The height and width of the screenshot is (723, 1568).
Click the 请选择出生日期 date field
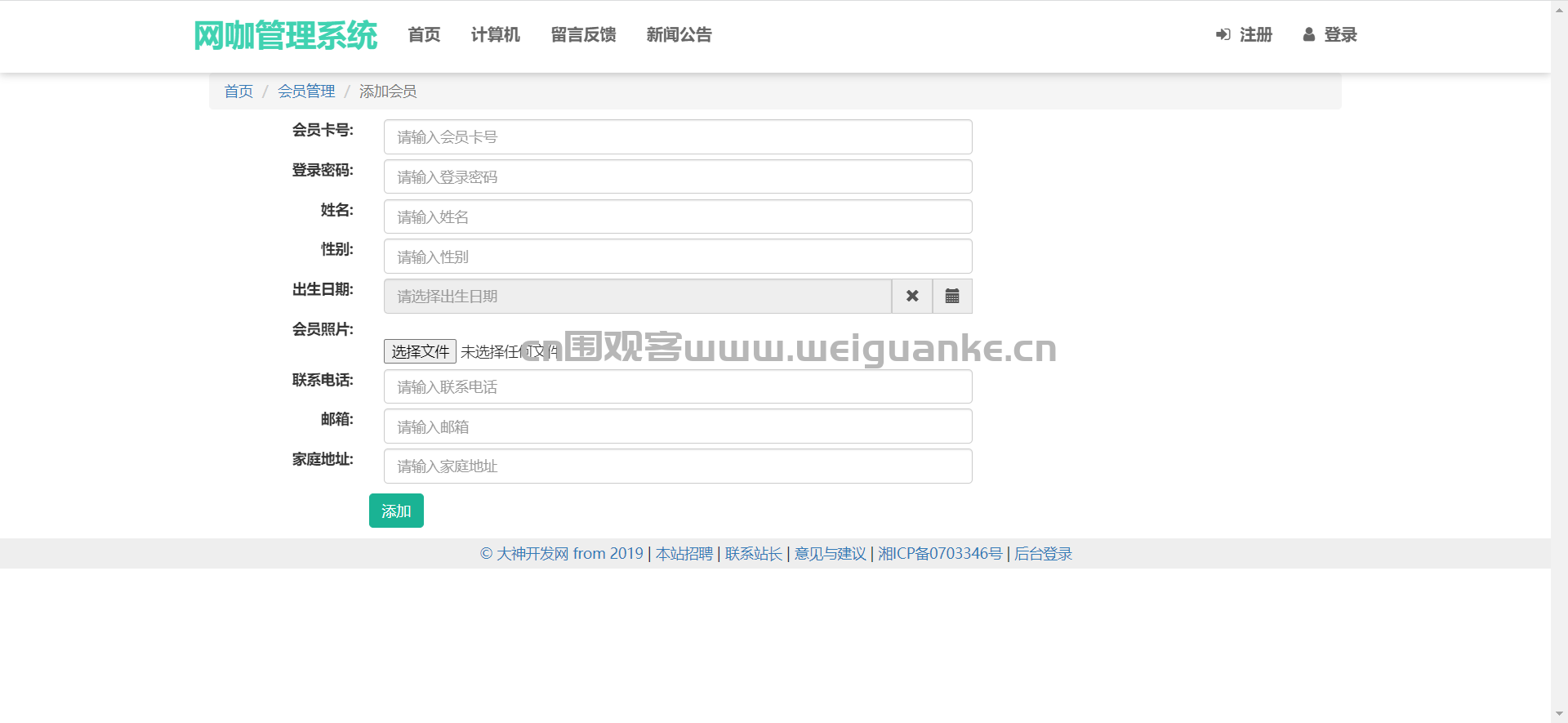pos(638,296)
